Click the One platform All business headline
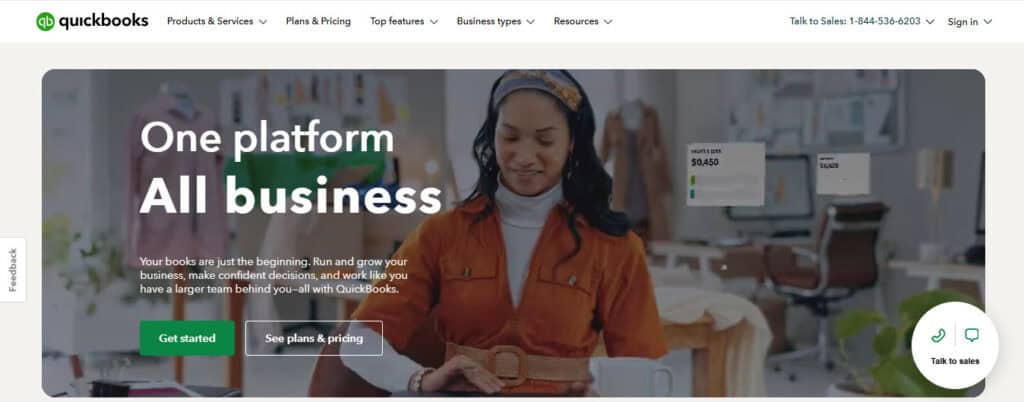 [x=291, y=168]
